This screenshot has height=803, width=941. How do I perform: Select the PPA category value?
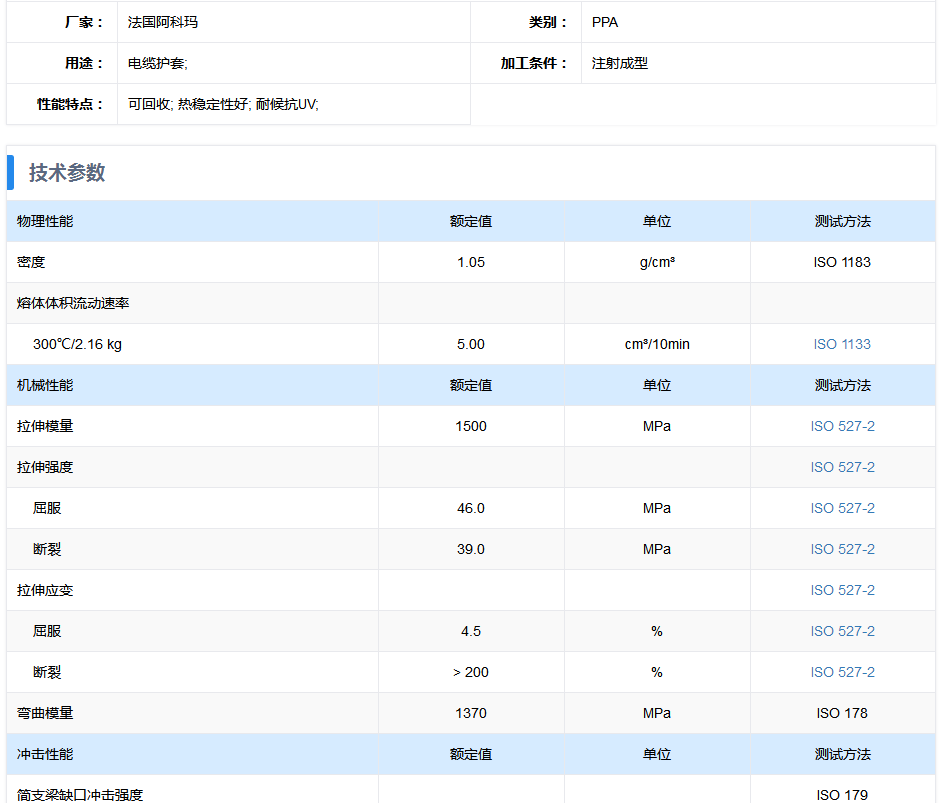pos(605,22)
